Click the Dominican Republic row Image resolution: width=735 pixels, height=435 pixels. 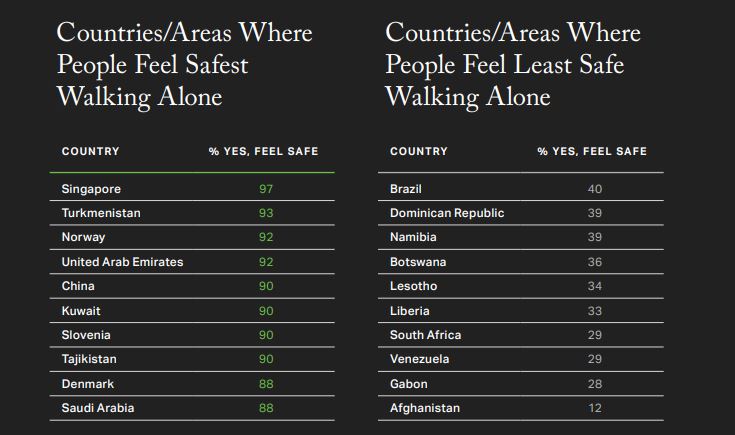(x=447, y=213)
